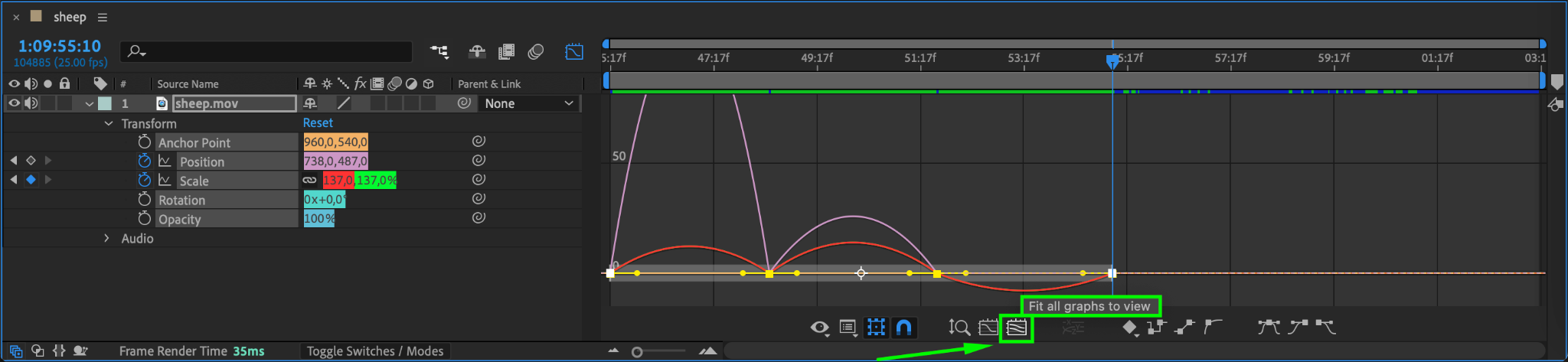Expand the Audio property group

point(106,238)
